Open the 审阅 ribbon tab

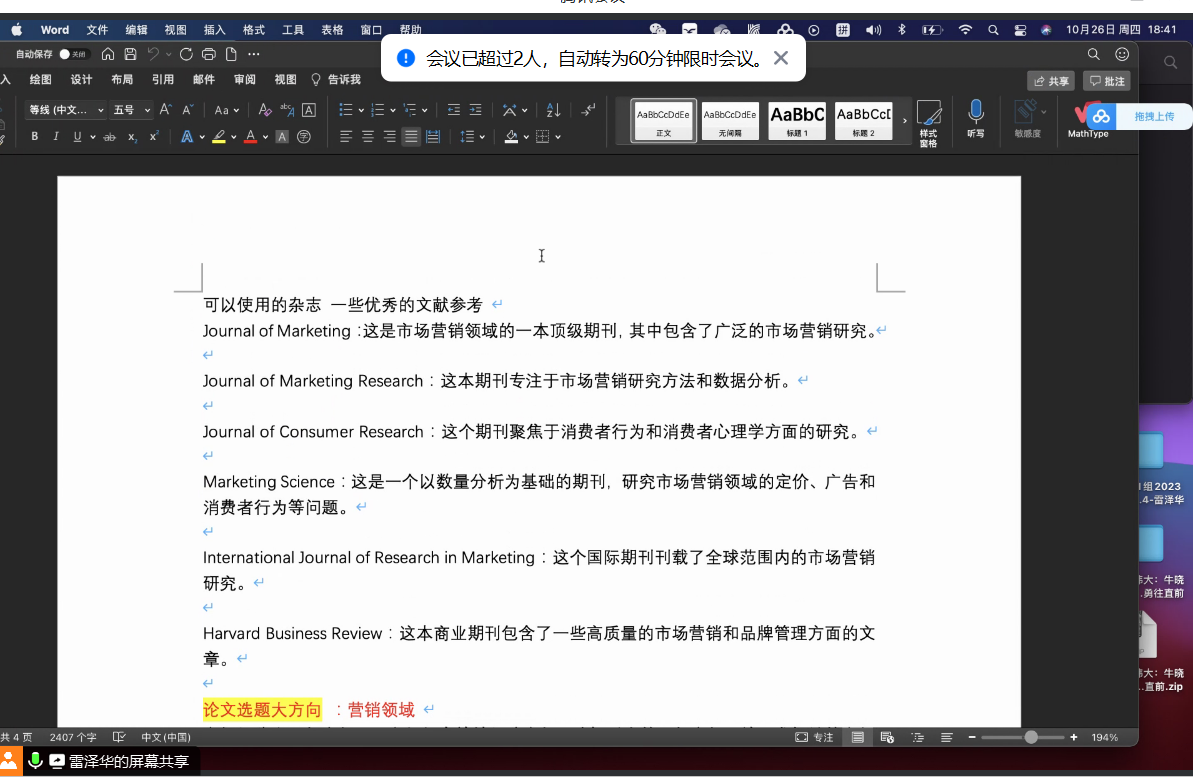click(x=244, y=80)
